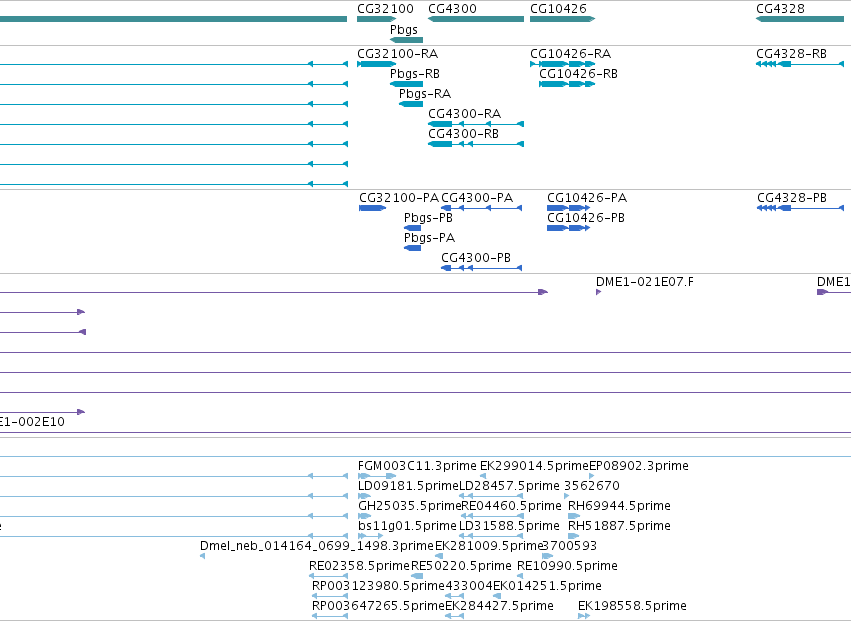Select the RE10990.5prime EST label
This screenshot has width=851, height=621.
pos(567,566)
